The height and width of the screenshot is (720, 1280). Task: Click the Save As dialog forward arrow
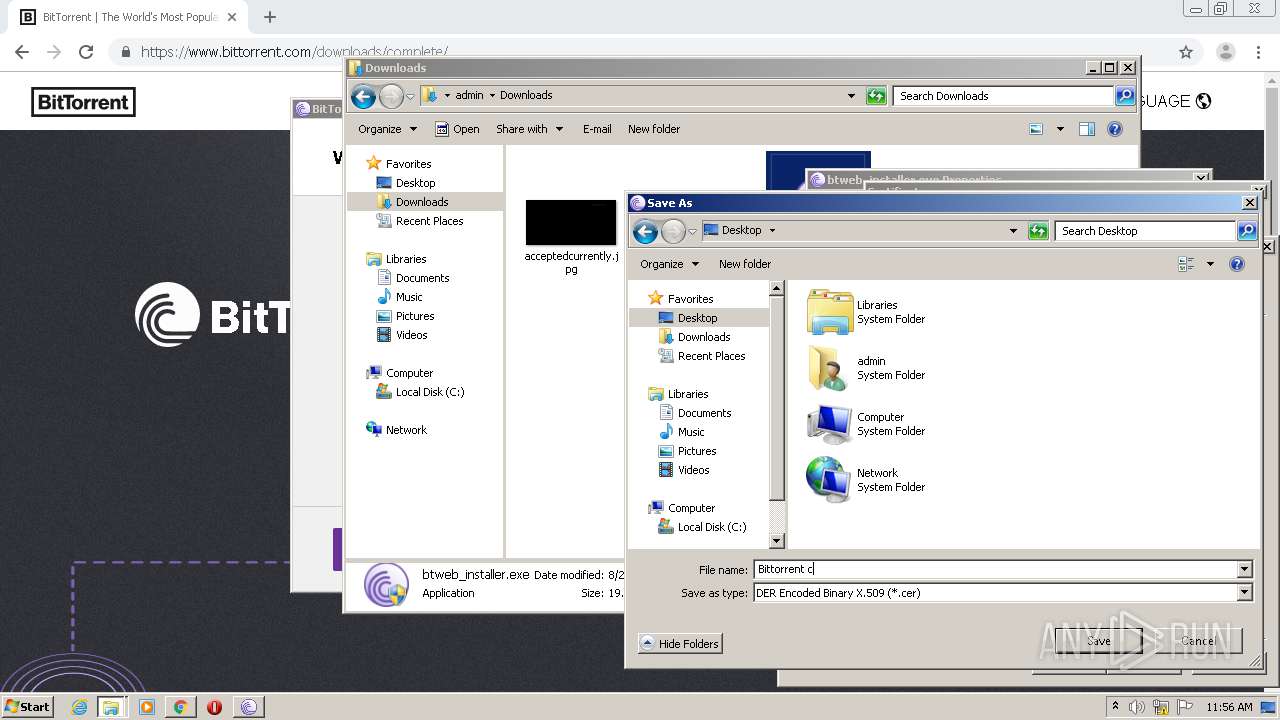(x=673, y=231)
